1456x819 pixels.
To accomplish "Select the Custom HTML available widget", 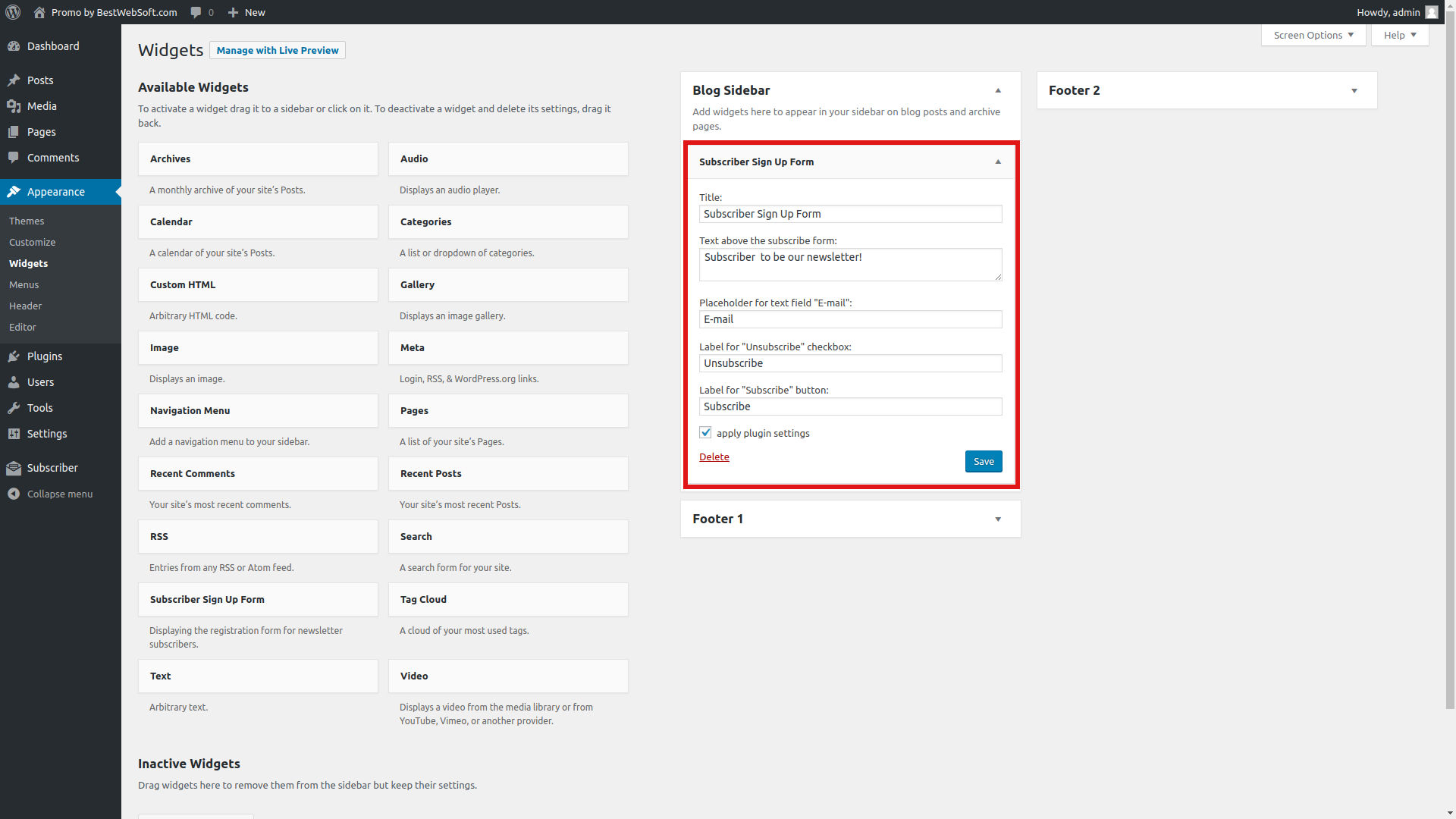I will click(258, 284).
